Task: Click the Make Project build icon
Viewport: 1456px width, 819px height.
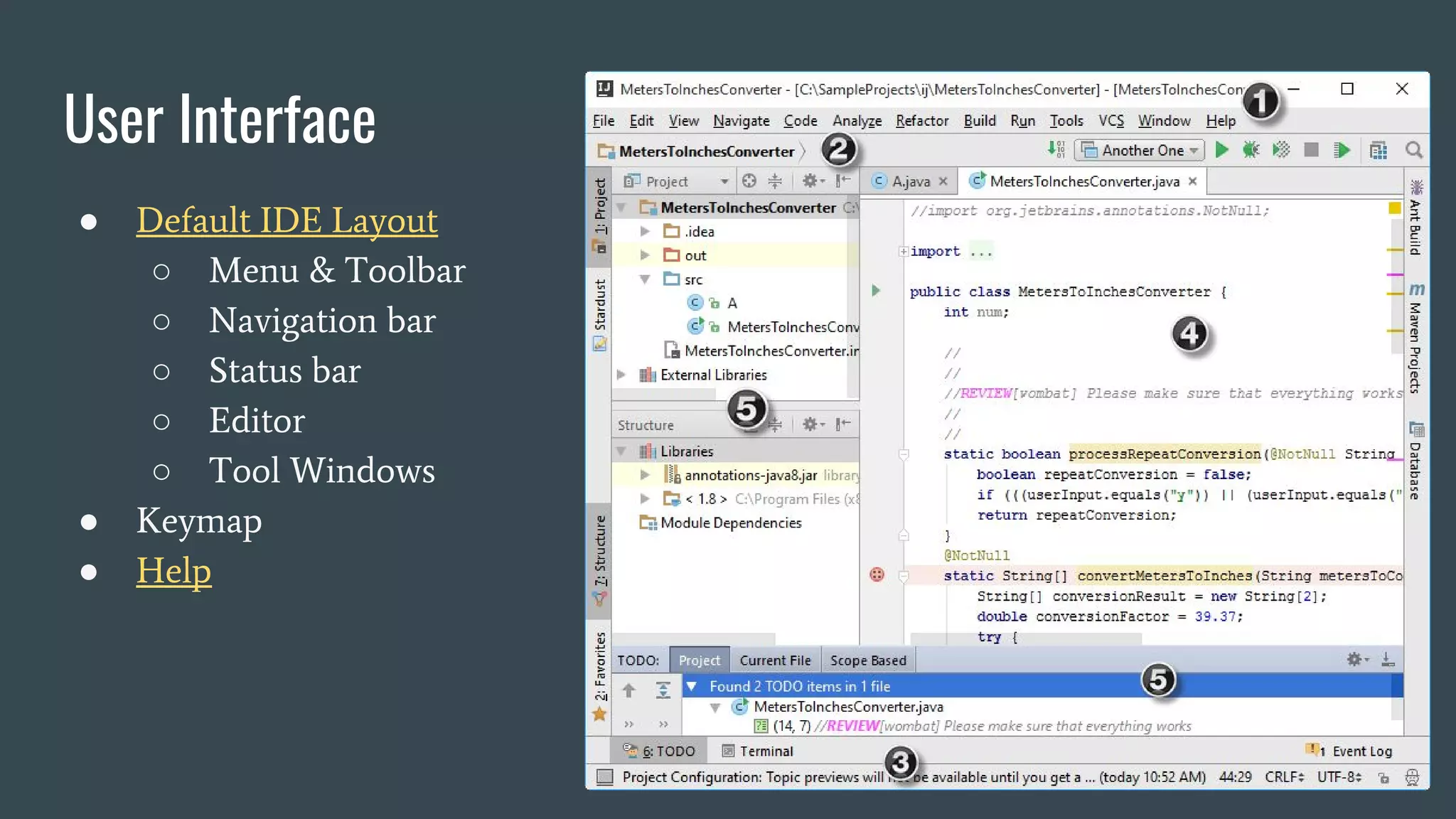Action: (1056, 150)
